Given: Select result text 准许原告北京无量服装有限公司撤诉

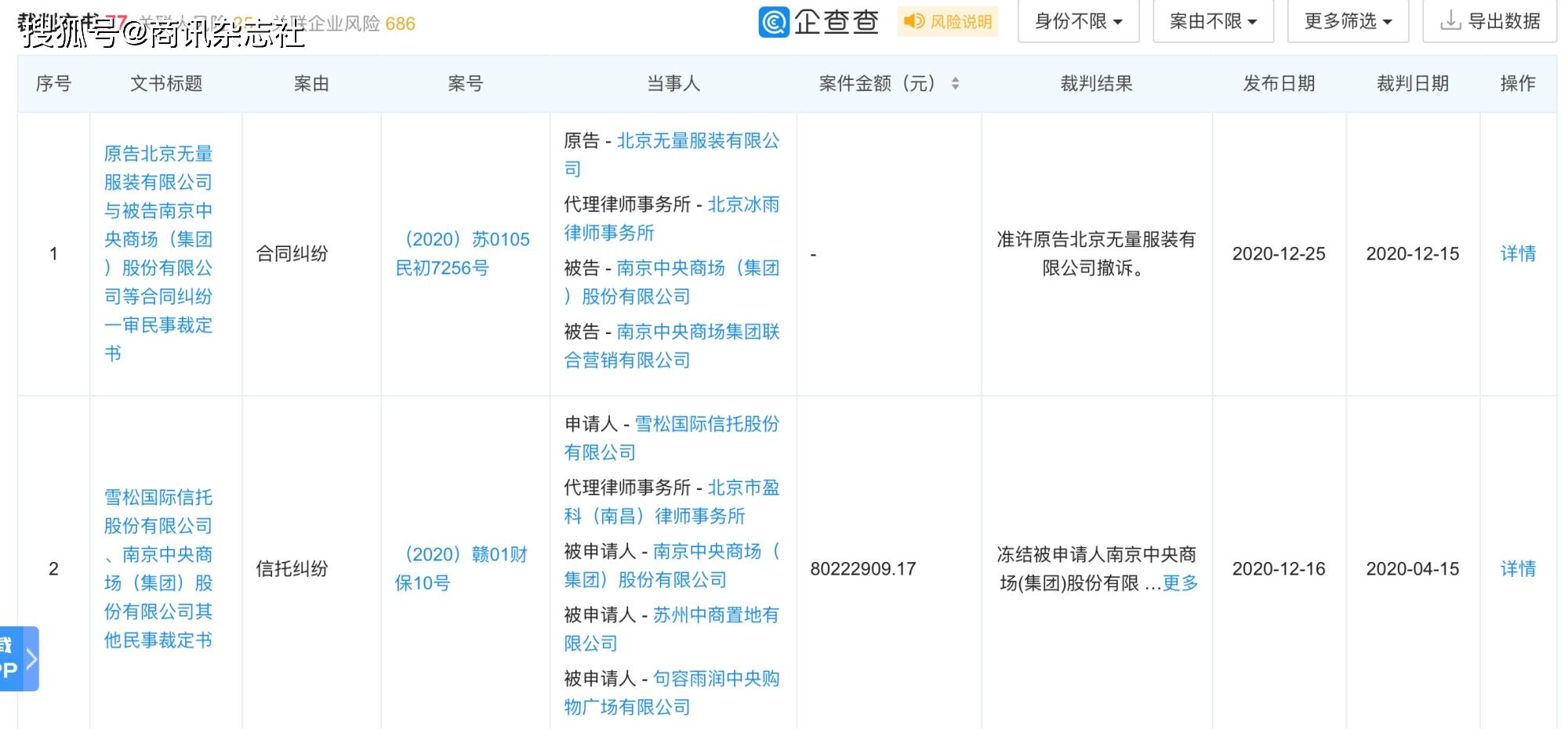Looking at the screenshot, I should [1096, 254].
